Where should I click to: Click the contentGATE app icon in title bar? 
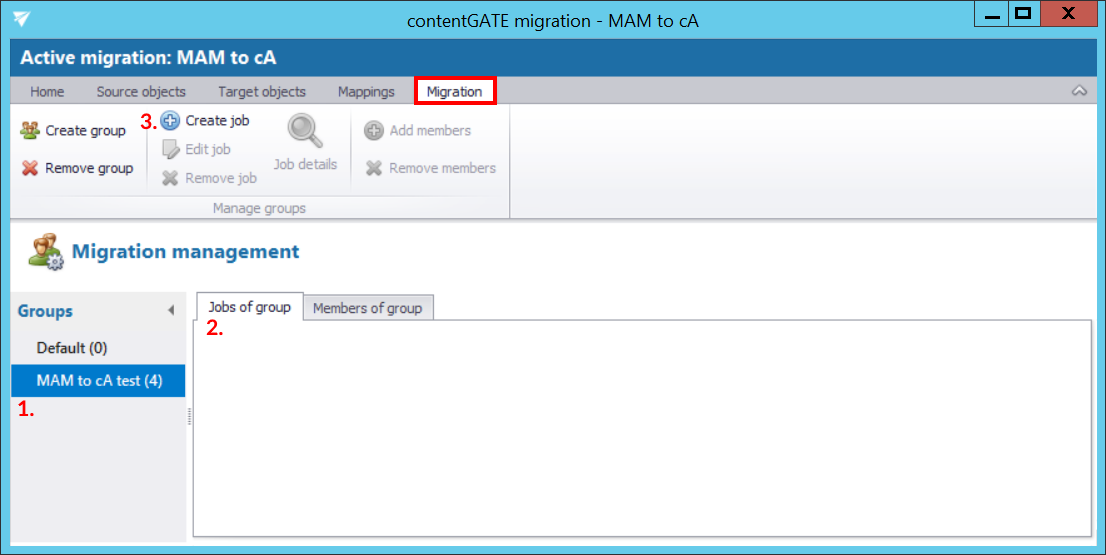coord(22,18)
